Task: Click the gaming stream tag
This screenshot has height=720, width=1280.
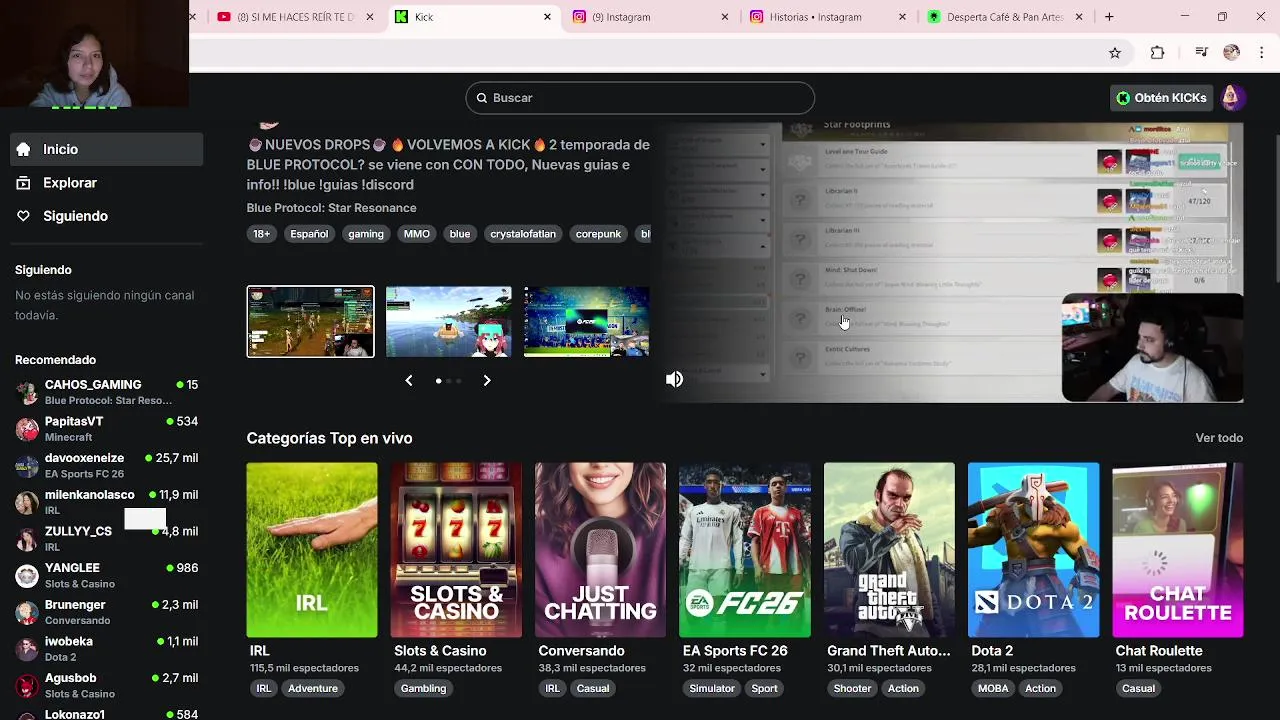Action: [x=366, y=234]
